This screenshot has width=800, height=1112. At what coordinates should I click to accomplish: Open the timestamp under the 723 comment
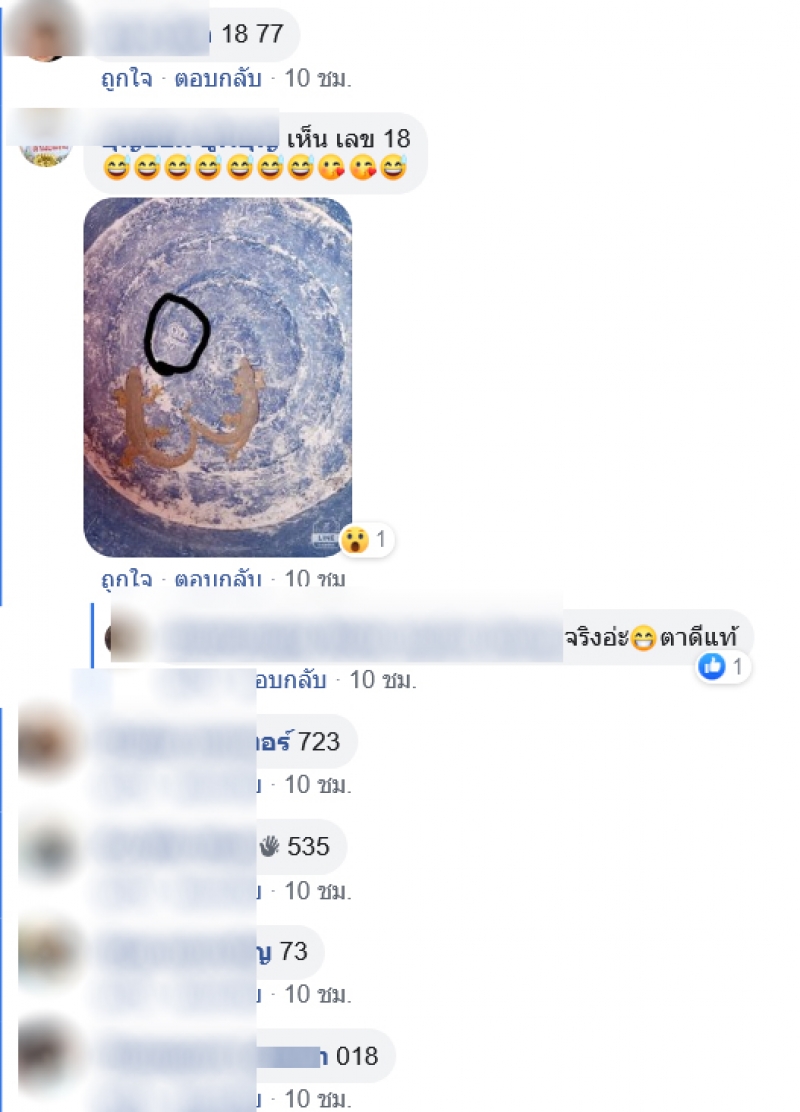(x=318, y=784)
